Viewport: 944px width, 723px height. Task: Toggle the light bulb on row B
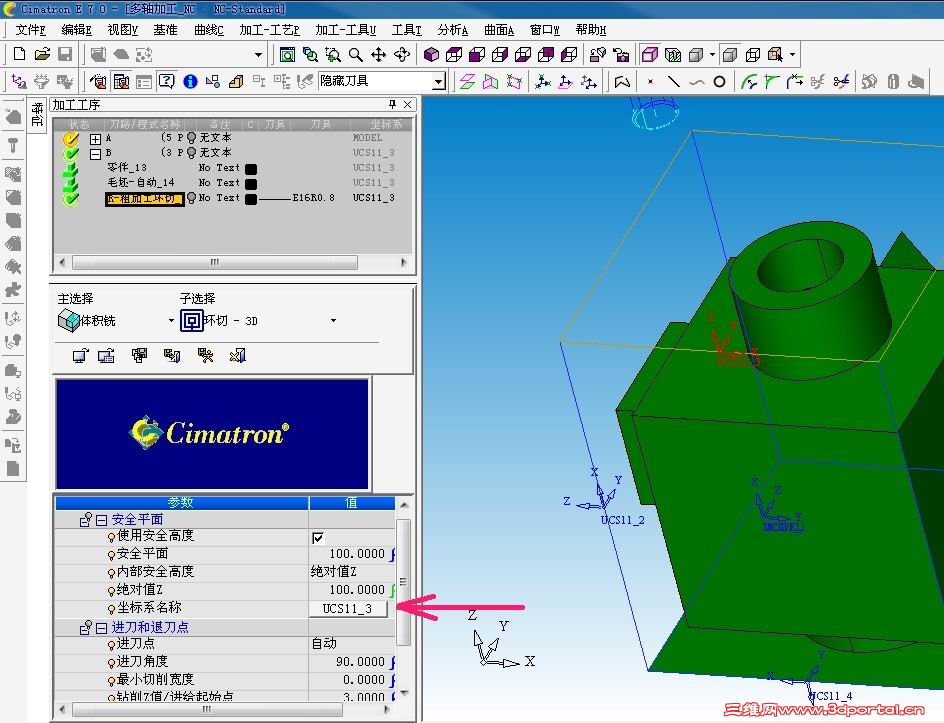pos(191,153)
